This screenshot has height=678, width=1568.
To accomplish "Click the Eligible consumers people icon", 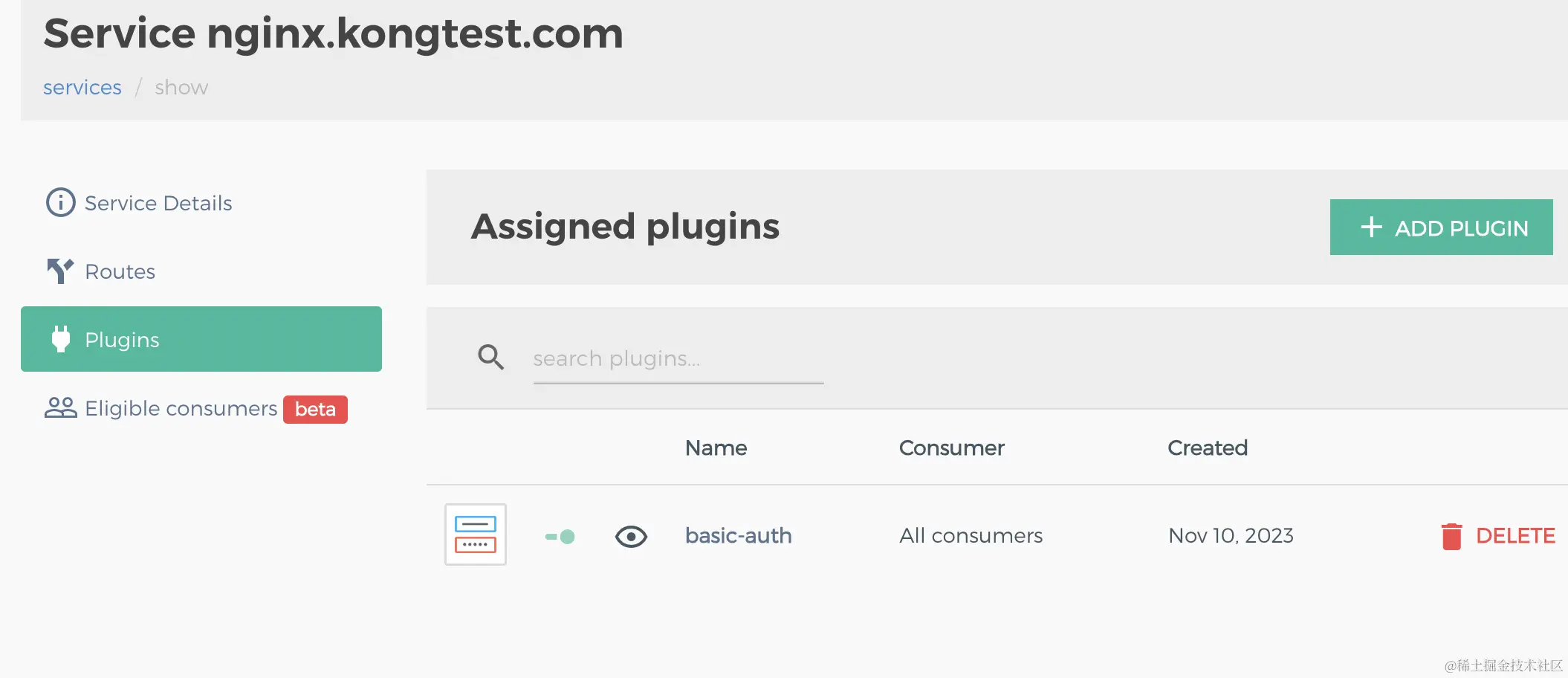I will coord(60,407).
